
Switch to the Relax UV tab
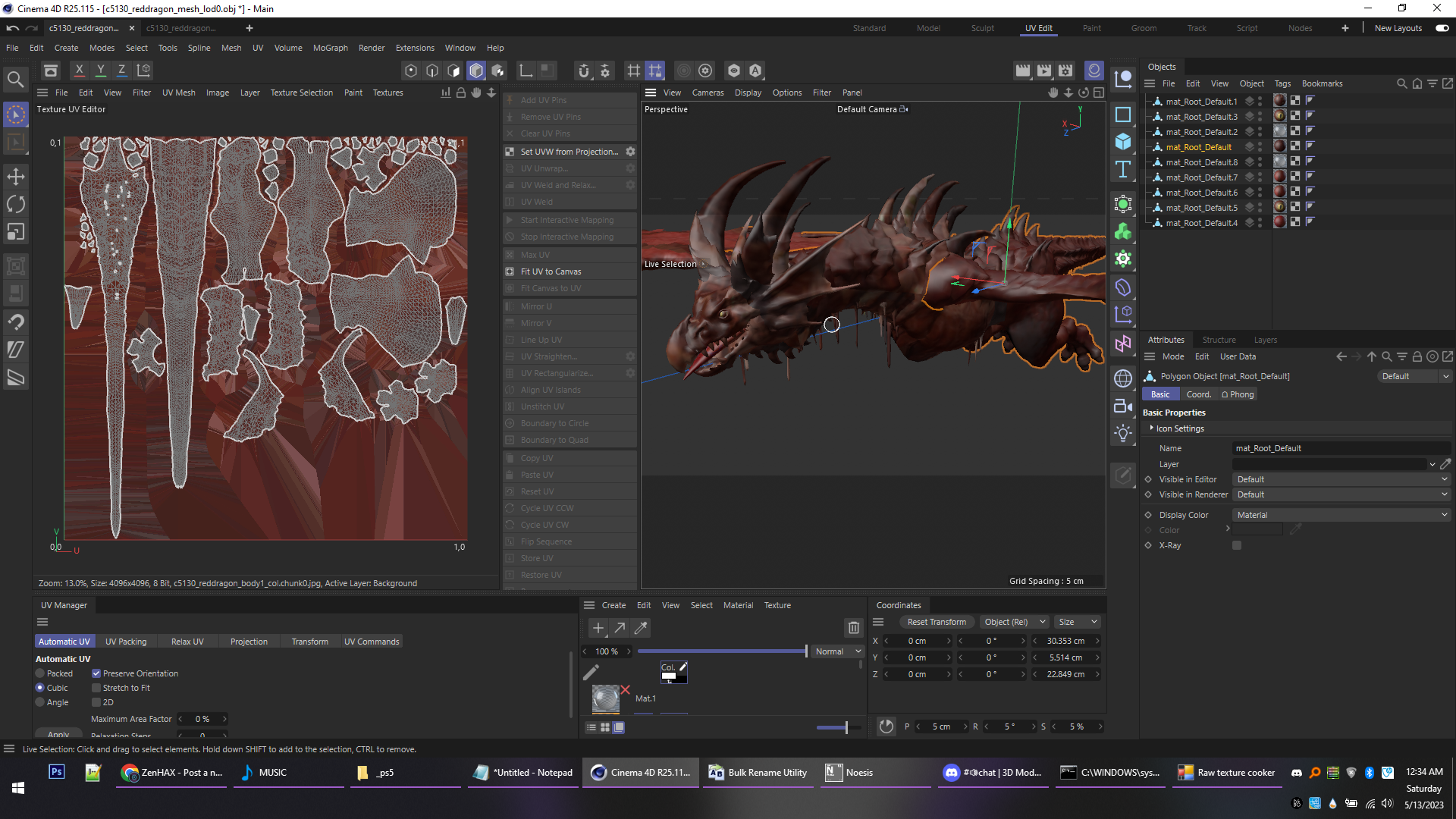point(187,642)
